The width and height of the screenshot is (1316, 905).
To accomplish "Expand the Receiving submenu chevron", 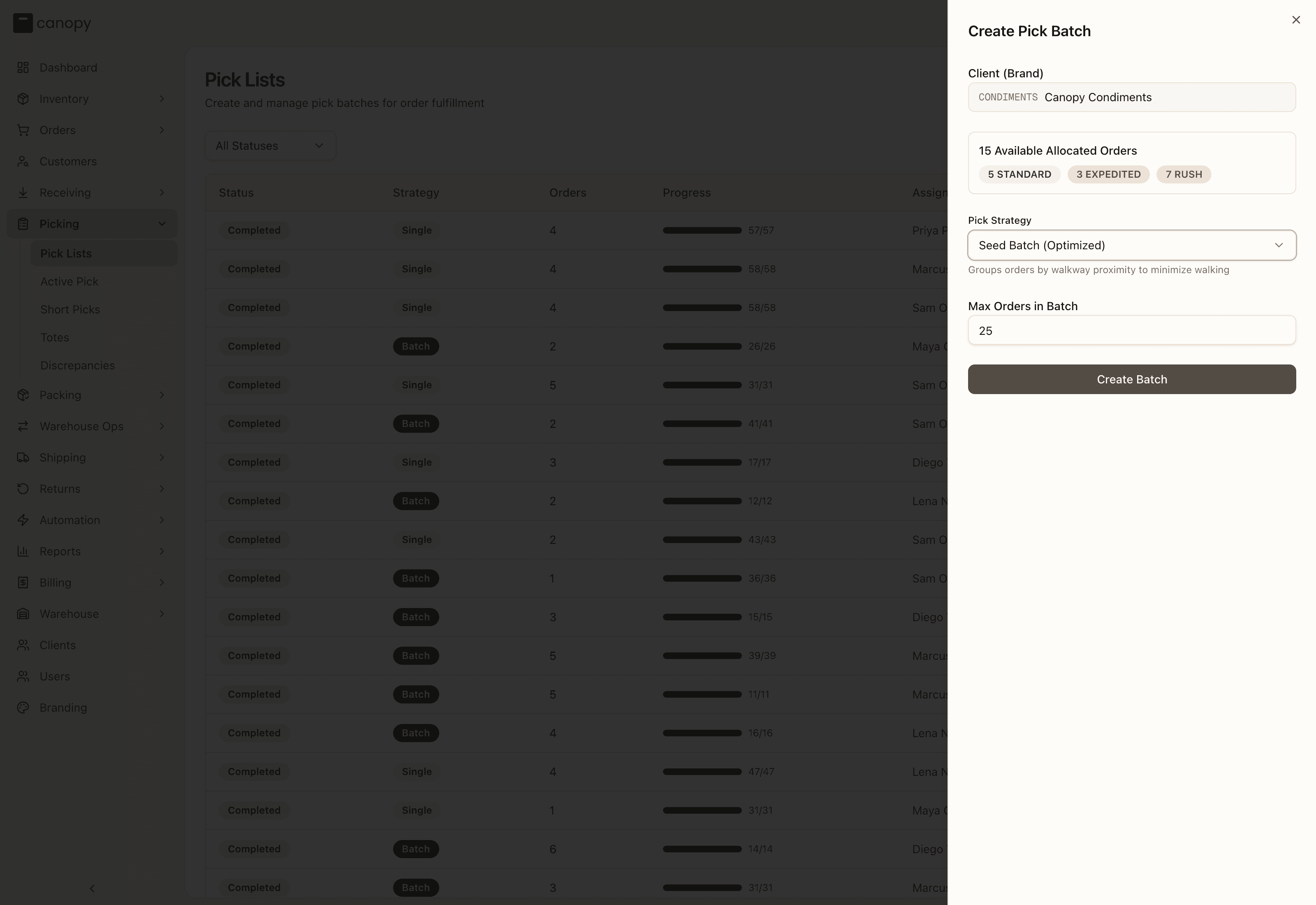I will (162, 193).
